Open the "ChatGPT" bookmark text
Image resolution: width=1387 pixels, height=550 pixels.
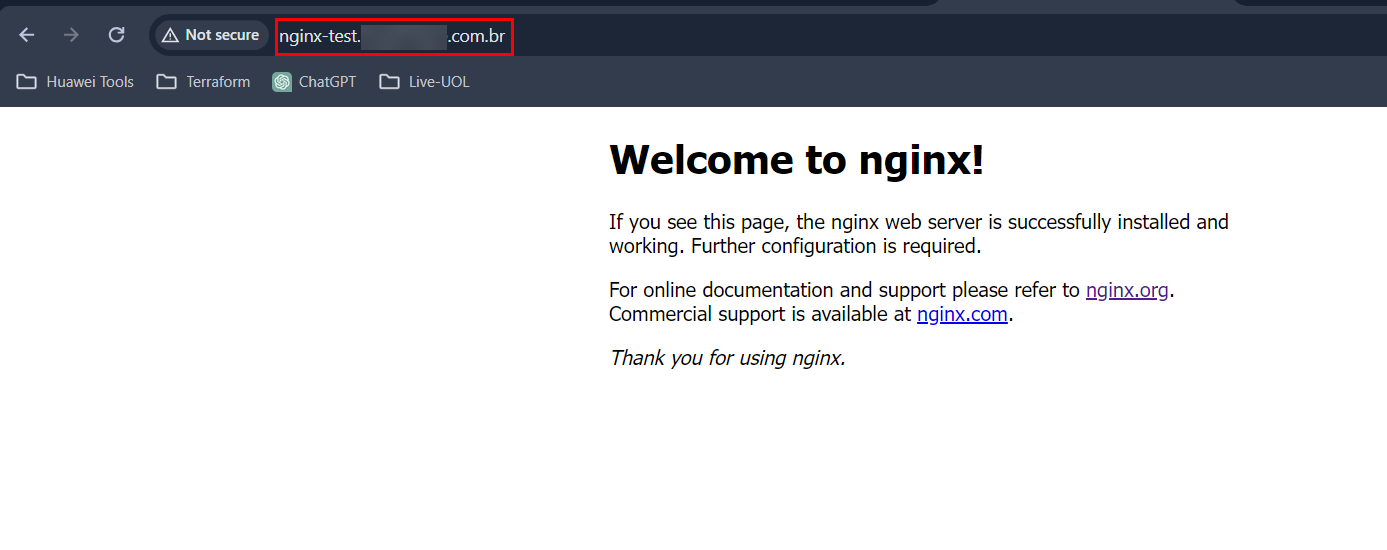[327, 82]
